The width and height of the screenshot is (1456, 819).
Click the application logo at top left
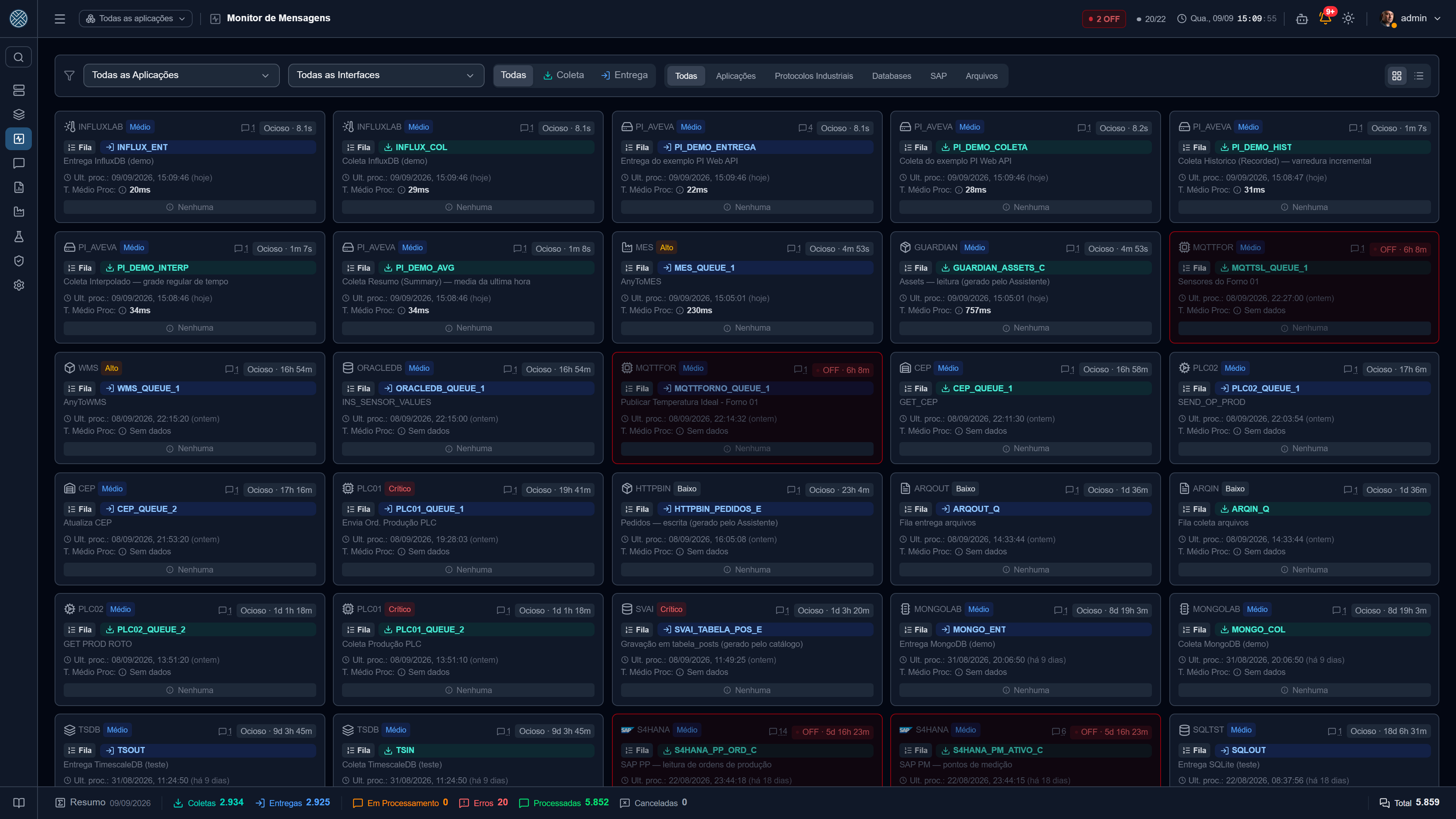pos(19,19)
